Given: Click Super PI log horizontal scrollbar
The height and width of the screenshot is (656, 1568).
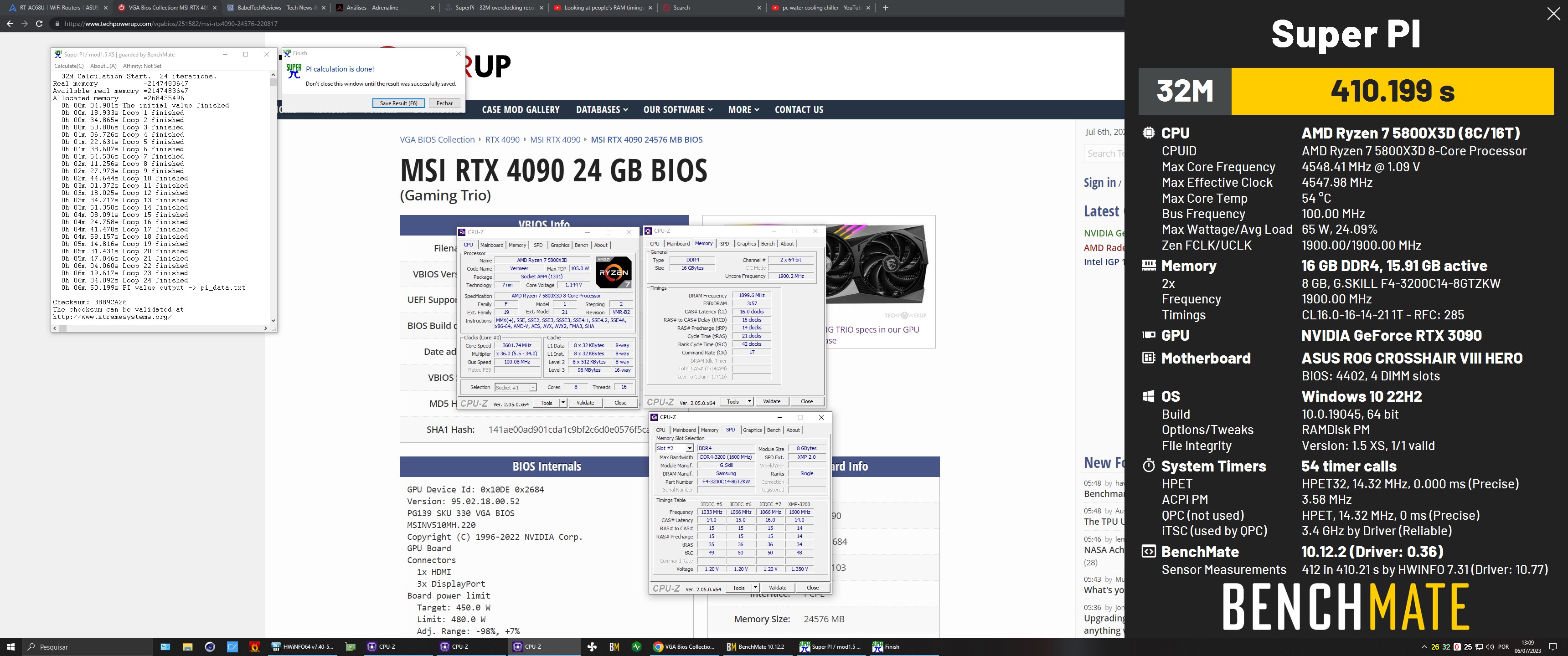Looking at the screenshot, I should pyautogui.click(x=161, y=328).
